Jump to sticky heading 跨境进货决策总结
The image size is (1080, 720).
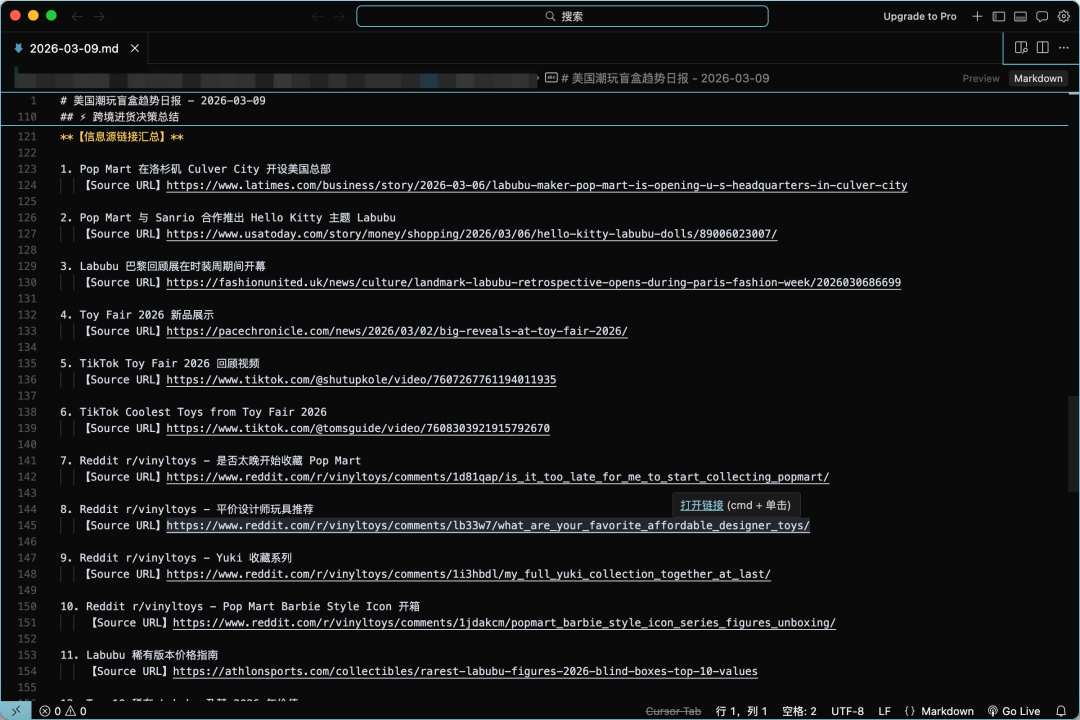click(119, 117)
